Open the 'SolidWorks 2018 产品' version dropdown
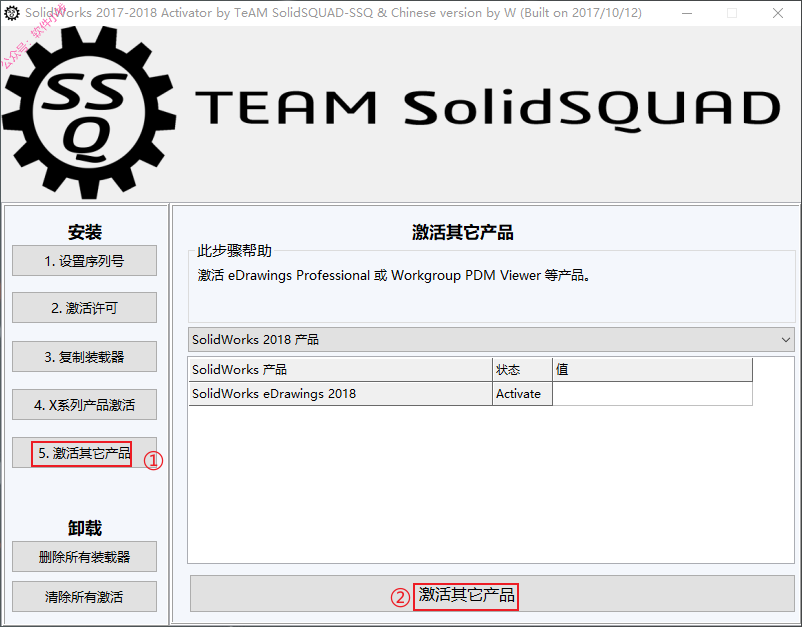Screen dimensions: 802x627 tap(491, 340)
